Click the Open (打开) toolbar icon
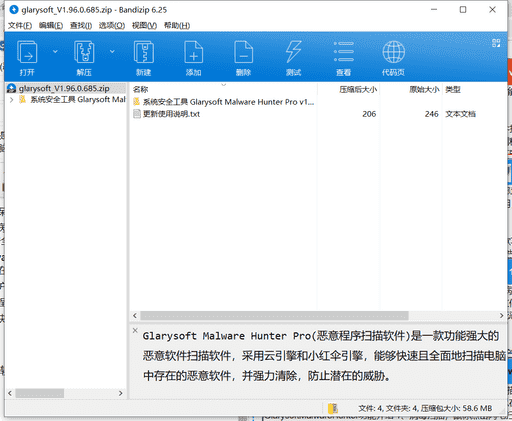The height and width of the screenshot is (421, 512). click(27, 52)
